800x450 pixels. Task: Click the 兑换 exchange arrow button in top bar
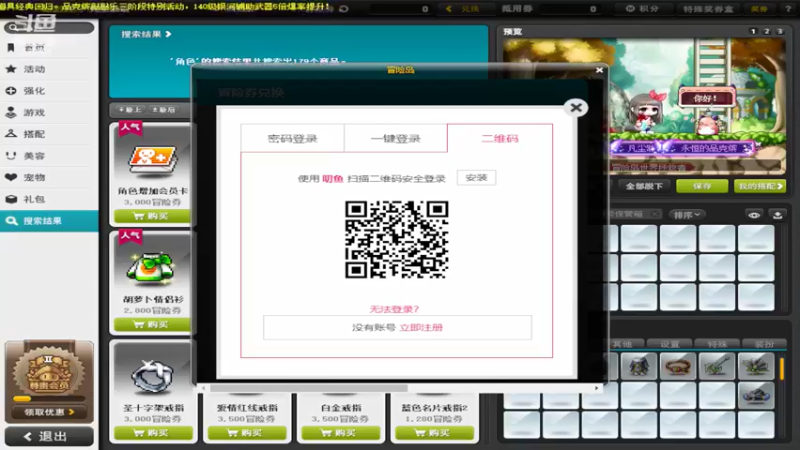(x=464, y=9)
